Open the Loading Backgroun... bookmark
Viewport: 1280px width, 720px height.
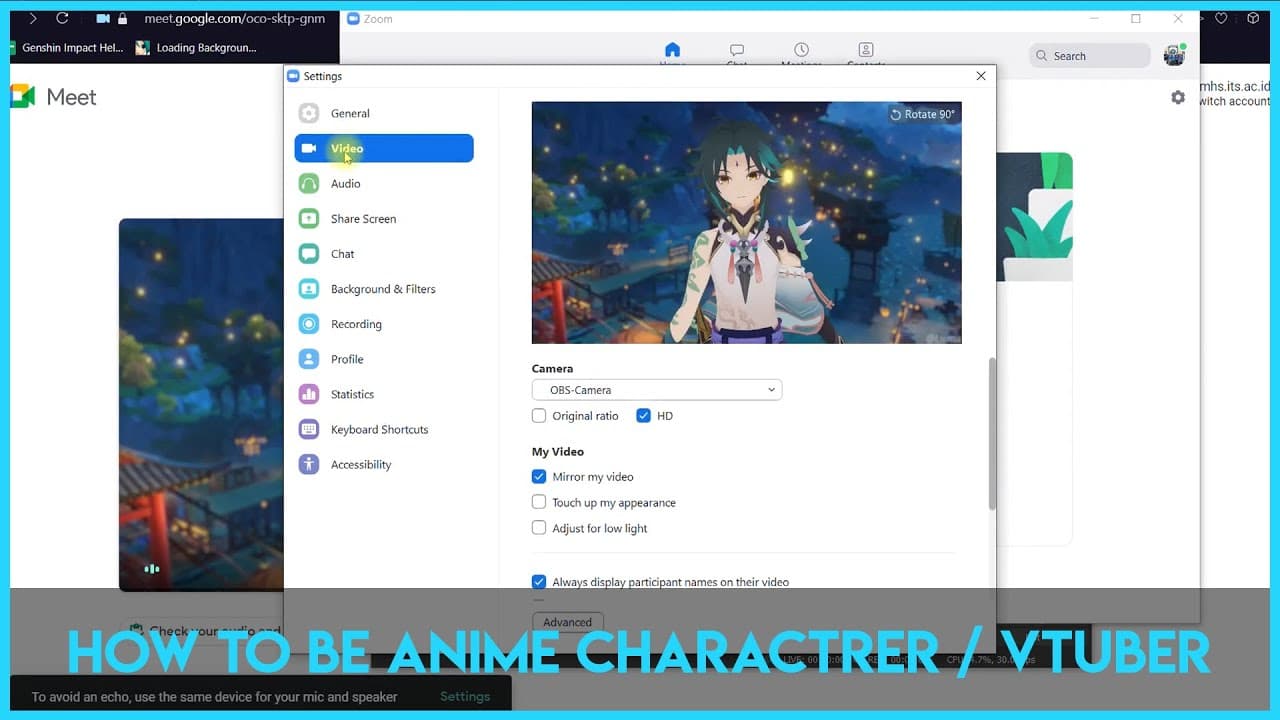(x=196, y=47)
